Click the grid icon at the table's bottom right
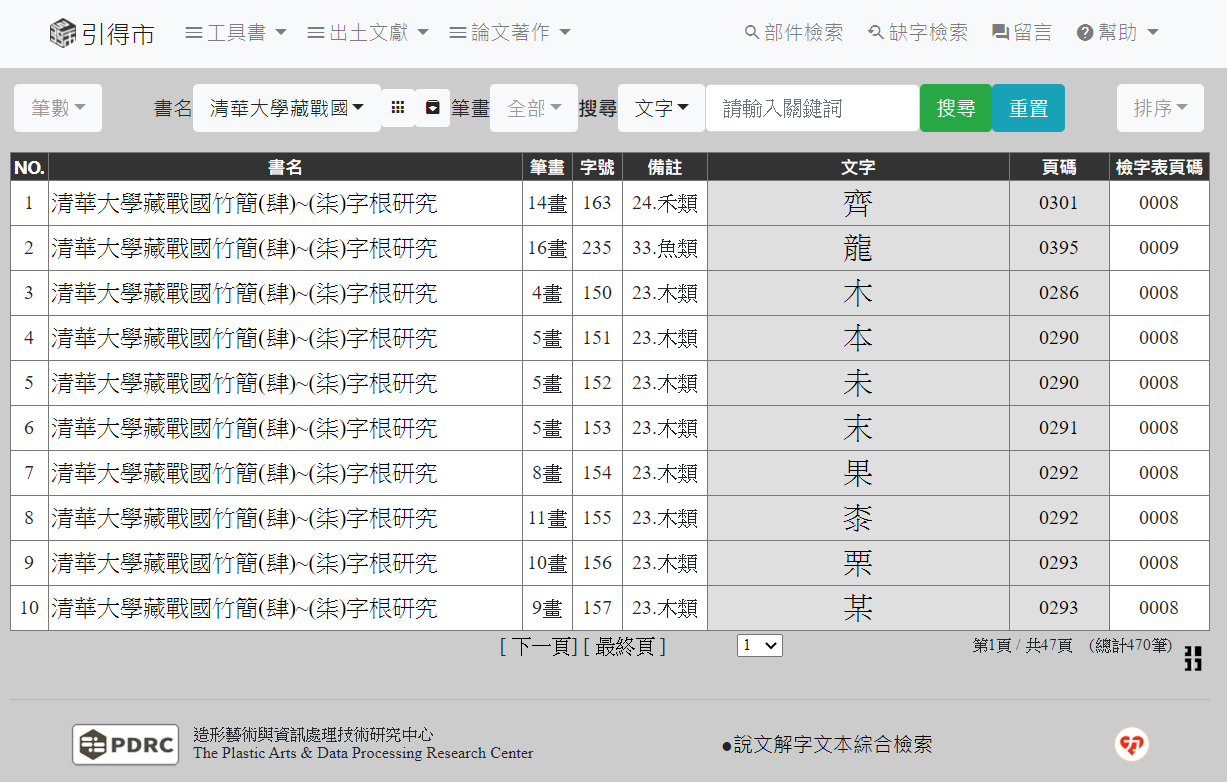This screenshot has width=1227, height=782. tap(1193, 658)
